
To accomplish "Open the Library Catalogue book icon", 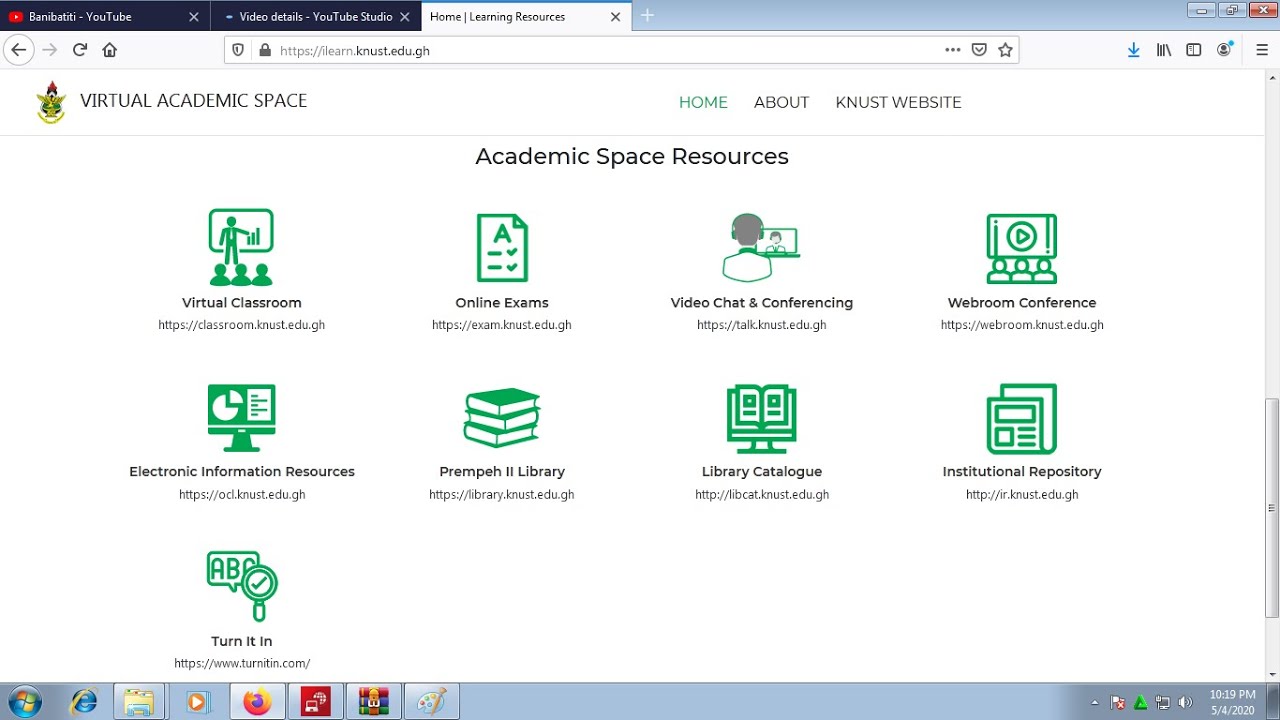I will coord(761,418).
